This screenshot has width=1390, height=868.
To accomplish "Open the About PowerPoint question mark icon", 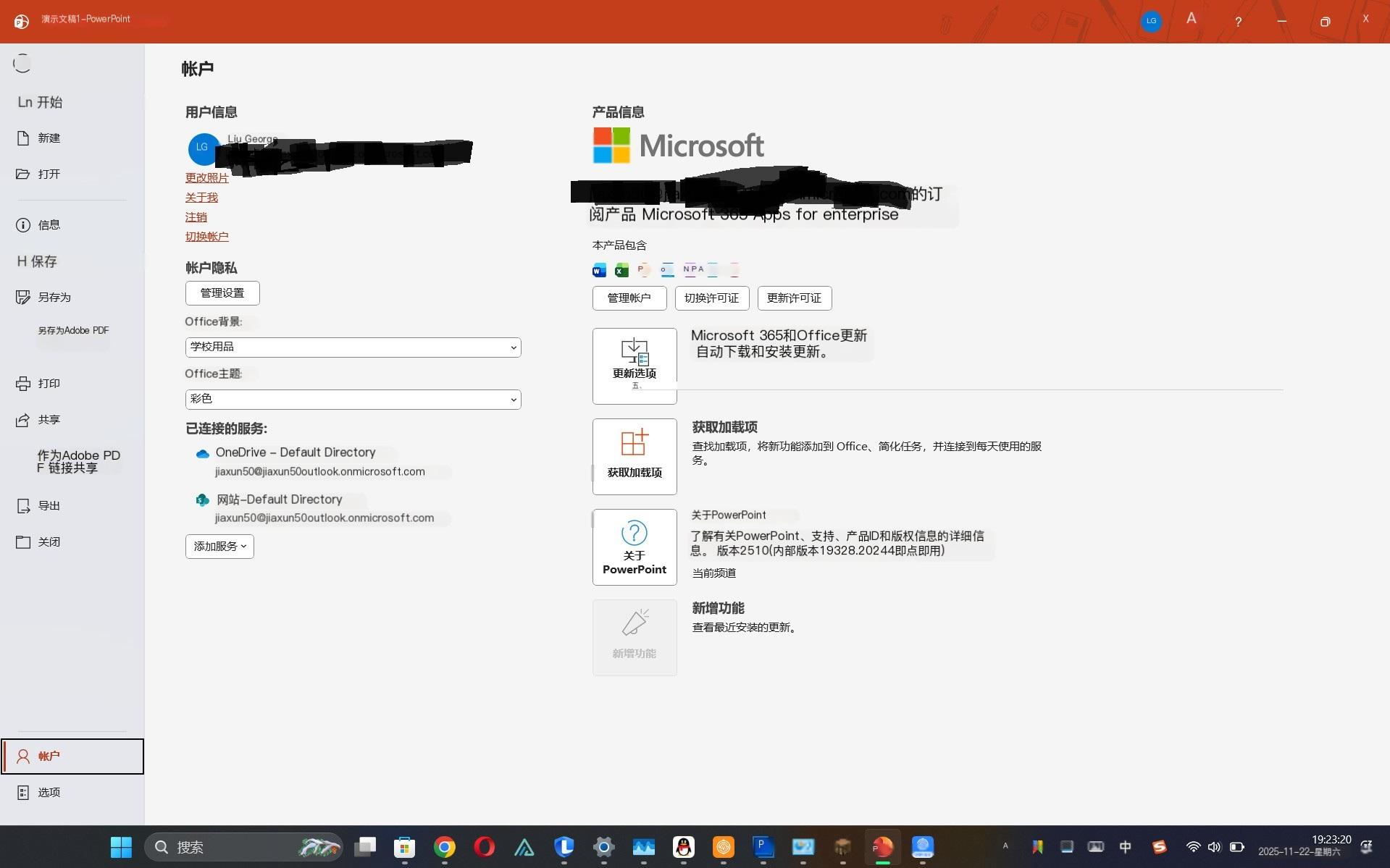I will pyautogui.click(x=634, y=534).
